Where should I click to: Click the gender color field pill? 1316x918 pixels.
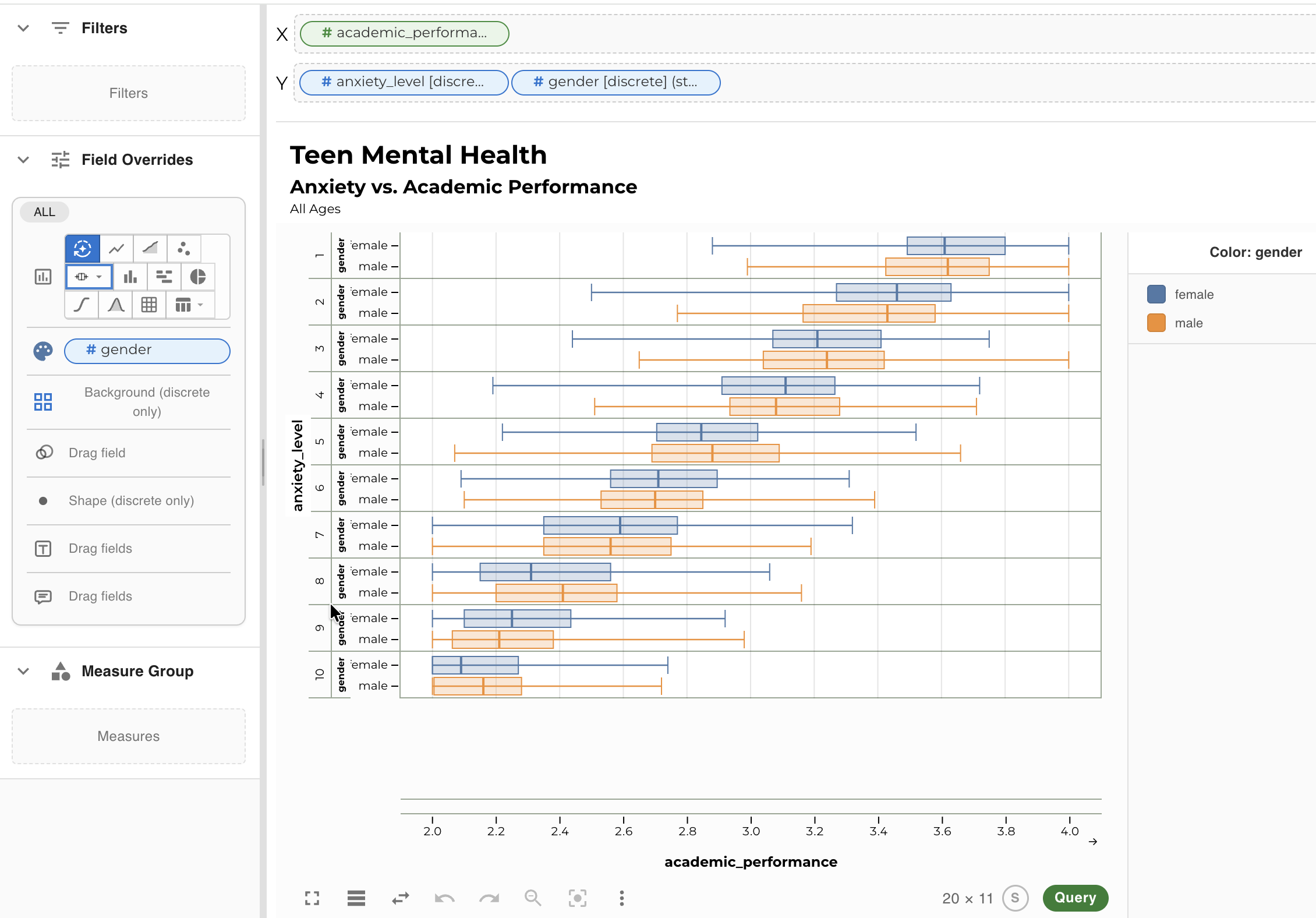click(147, 351)
